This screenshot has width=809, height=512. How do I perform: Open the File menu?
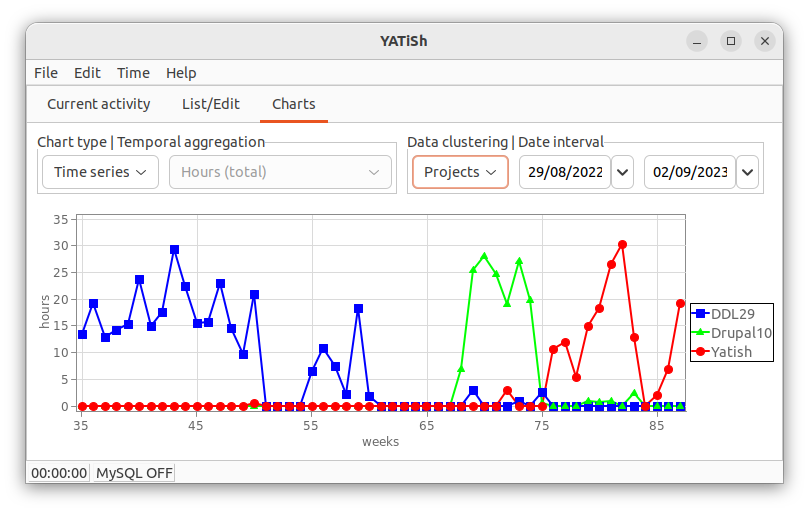46,73
